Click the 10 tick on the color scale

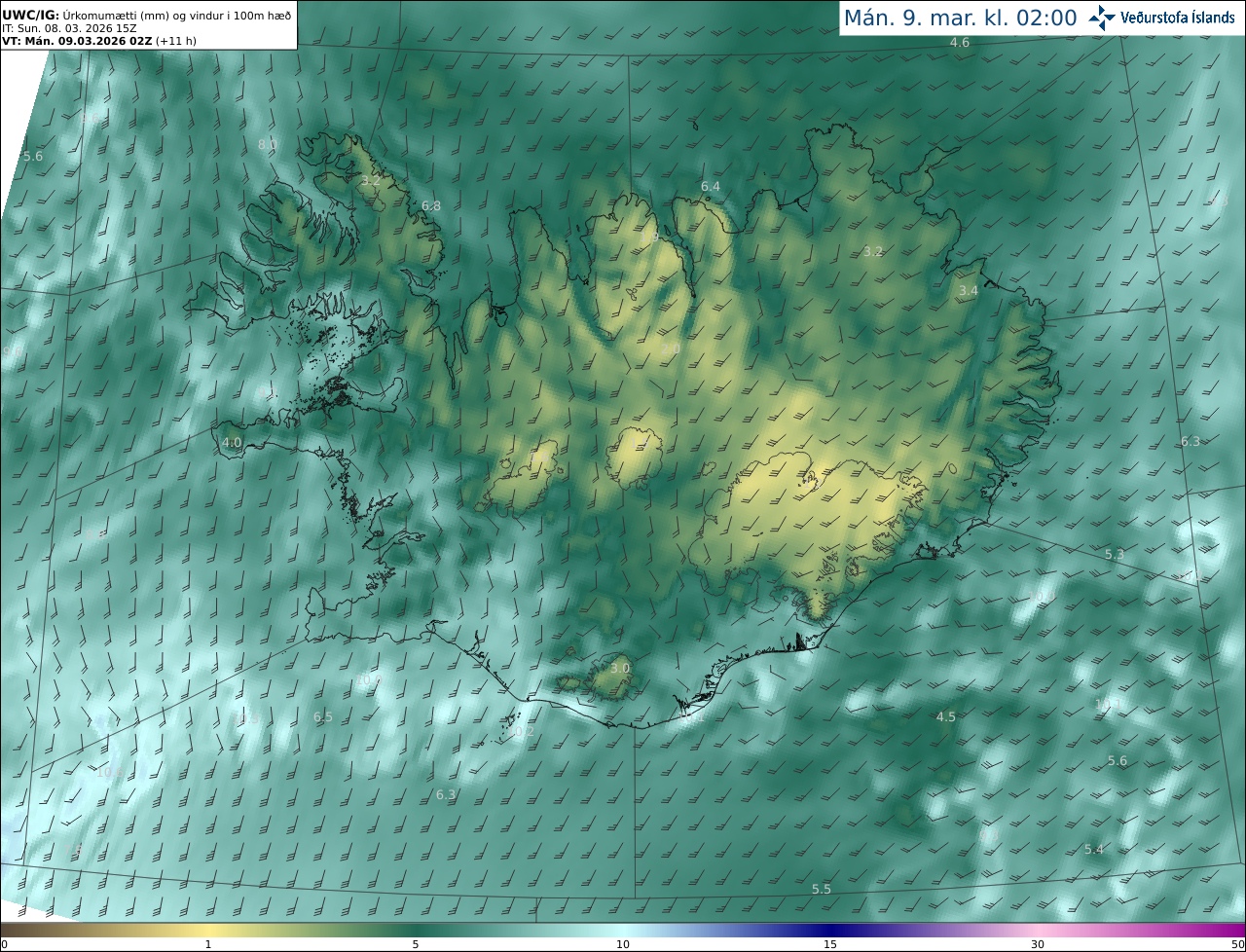(623, 944)
